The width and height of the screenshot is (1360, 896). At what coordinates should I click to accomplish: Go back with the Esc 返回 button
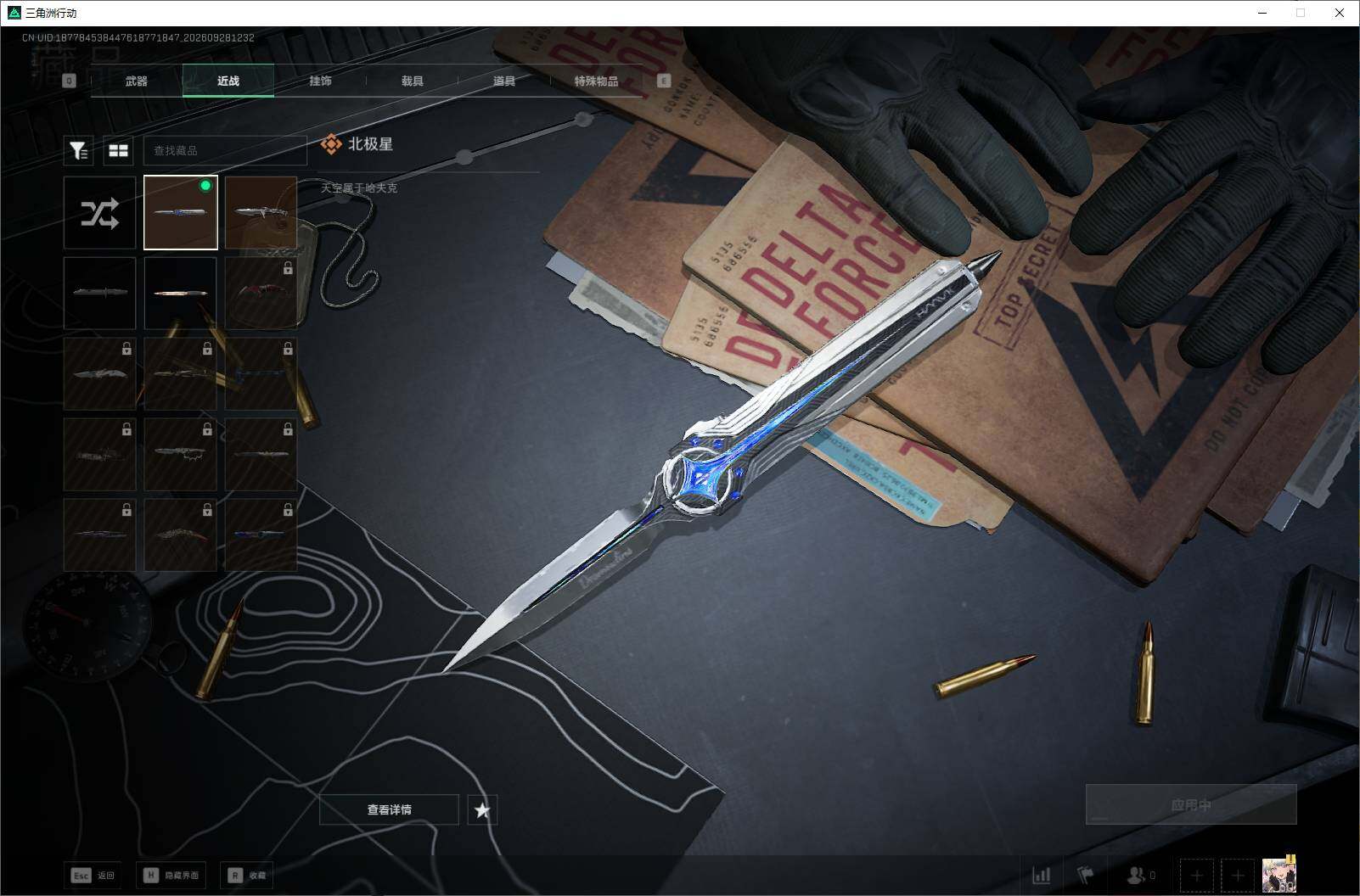pyautogui.click(x=93, y=875)
